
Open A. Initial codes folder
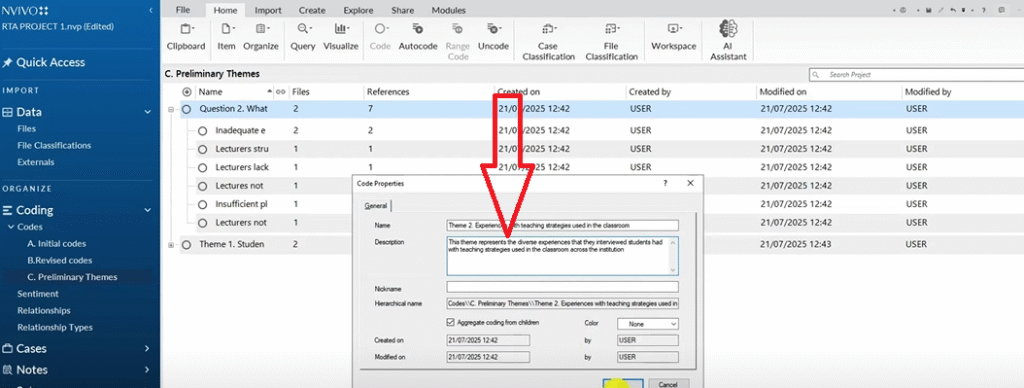pos(57,244)
